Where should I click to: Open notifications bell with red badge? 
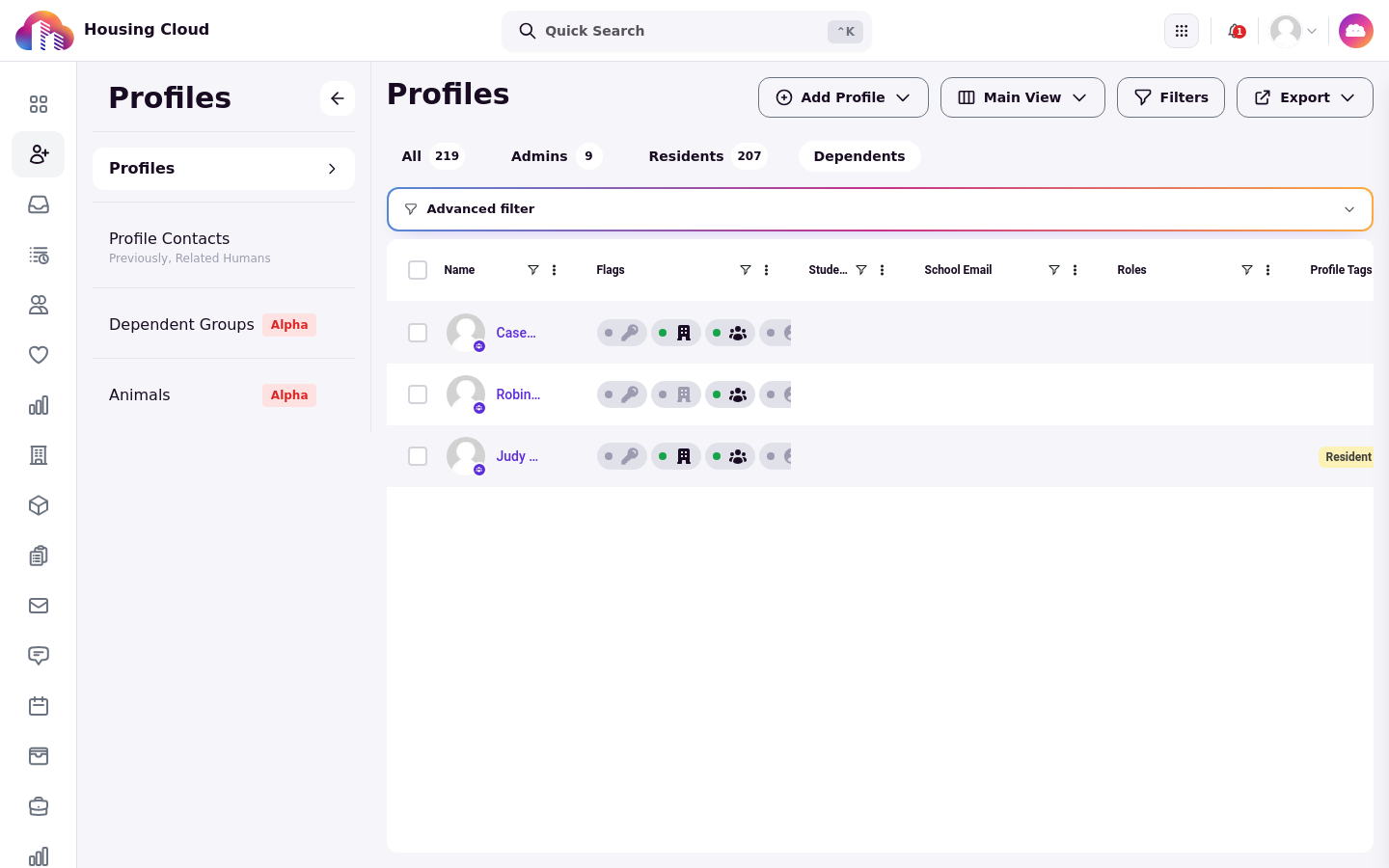pyautogui.click(x=1236, y=31)
